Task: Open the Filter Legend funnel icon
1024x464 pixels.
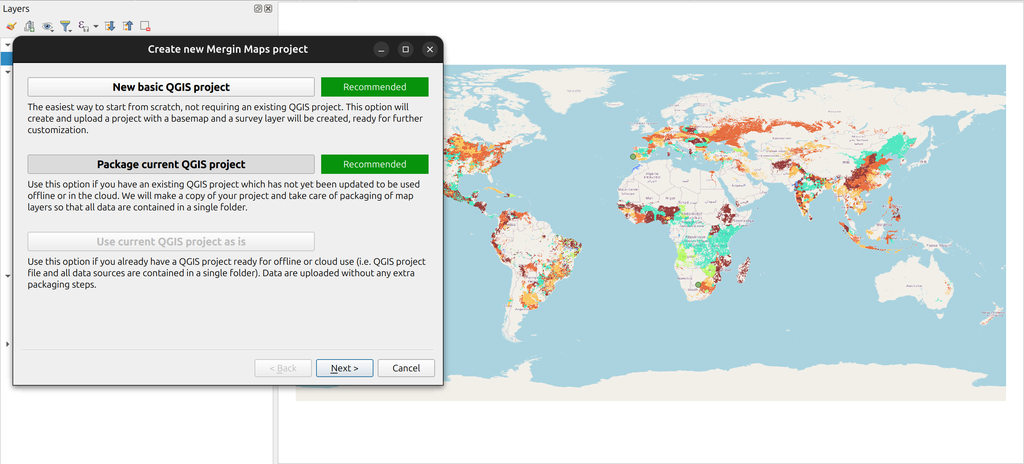Action: tap(65, 26)
